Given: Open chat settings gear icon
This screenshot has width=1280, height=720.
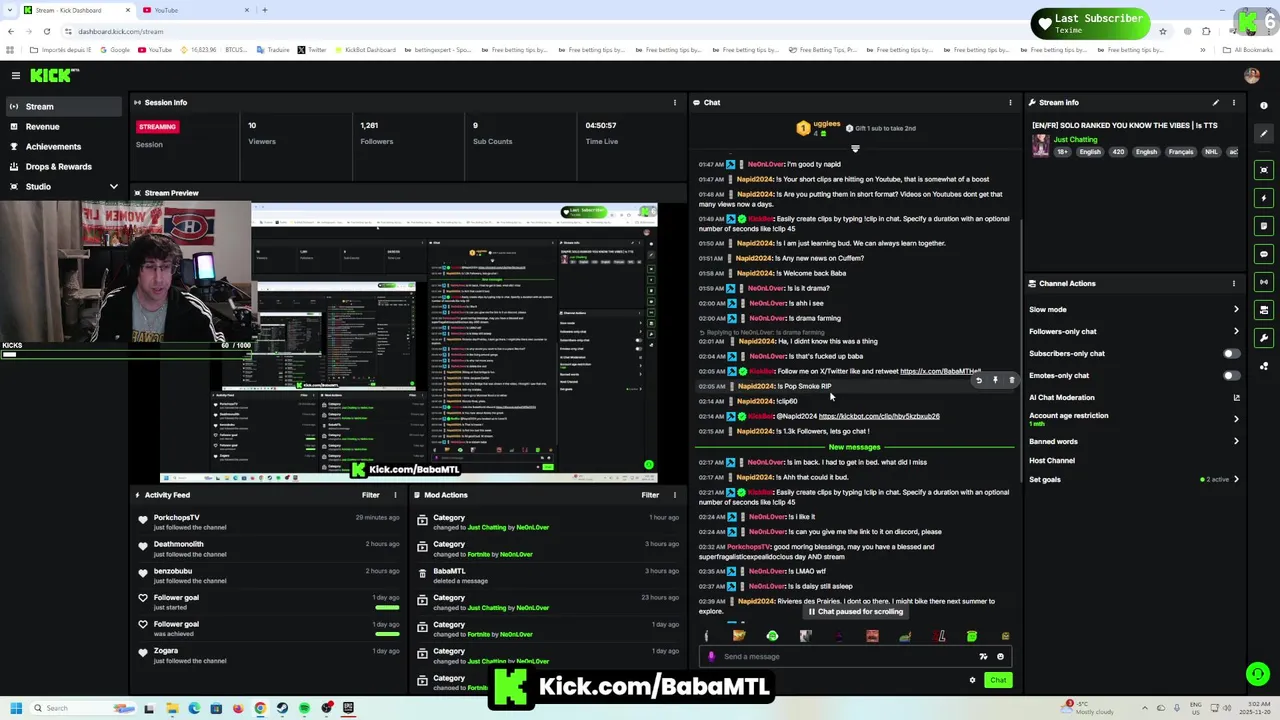Looking at the screenshot, I should coord(972,680).
